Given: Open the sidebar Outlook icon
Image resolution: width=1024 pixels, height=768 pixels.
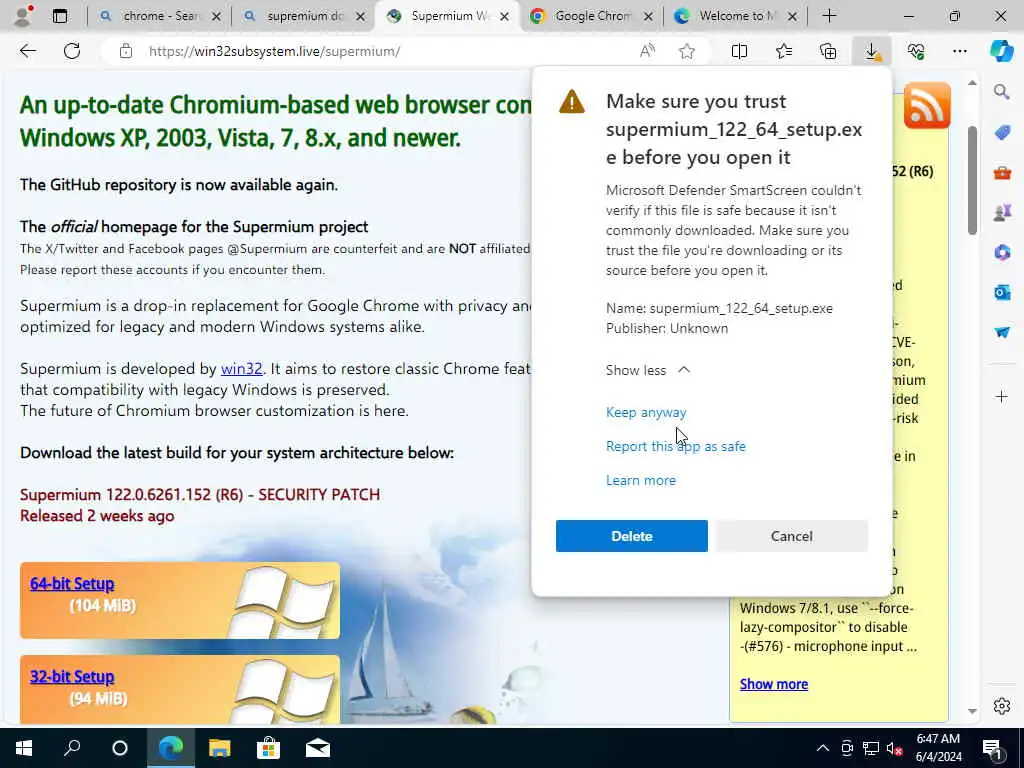Looking at the screenshot, I should [1002, 292].
